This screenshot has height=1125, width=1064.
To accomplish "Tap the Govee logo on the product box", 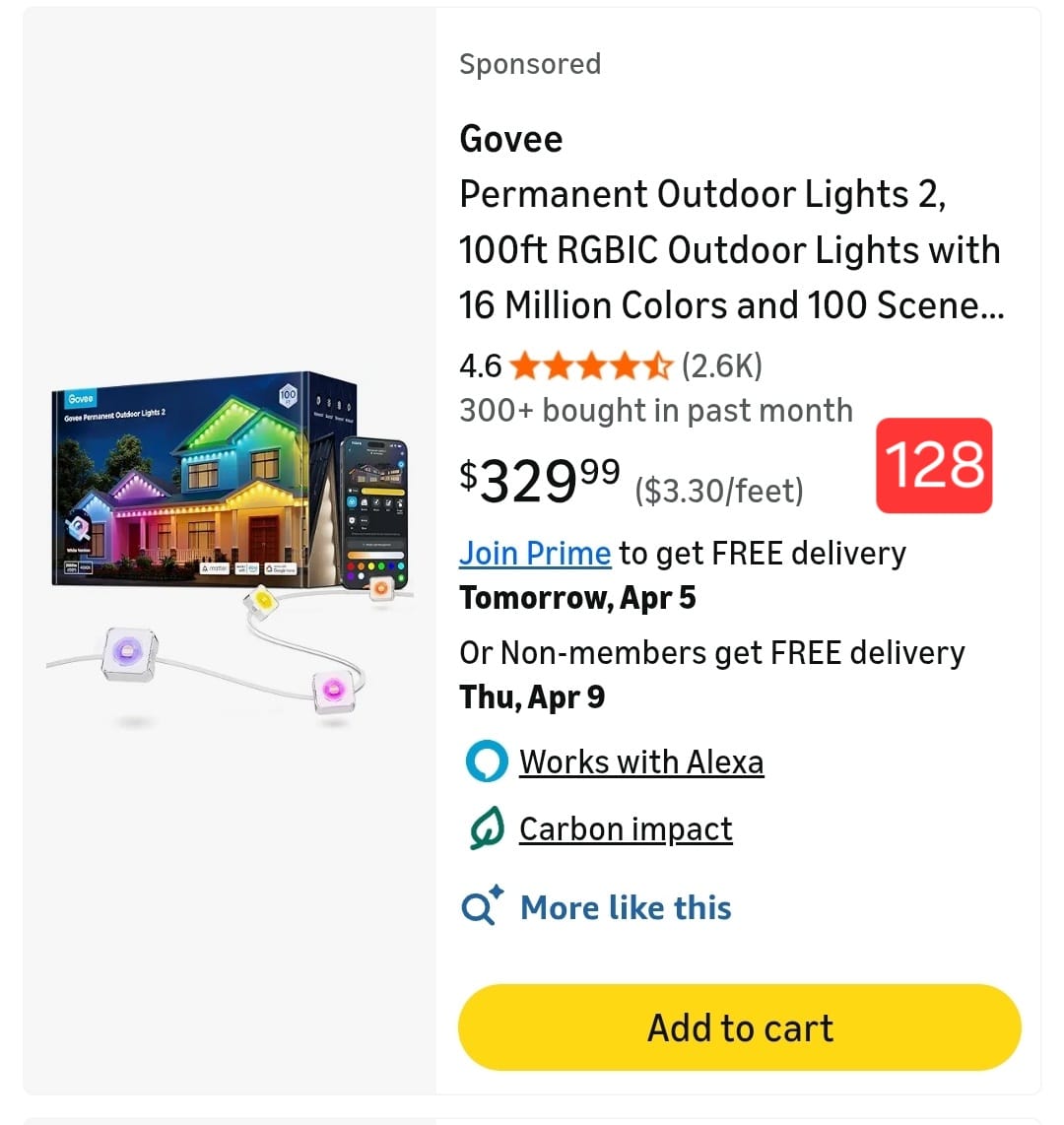I will point(80,399).
